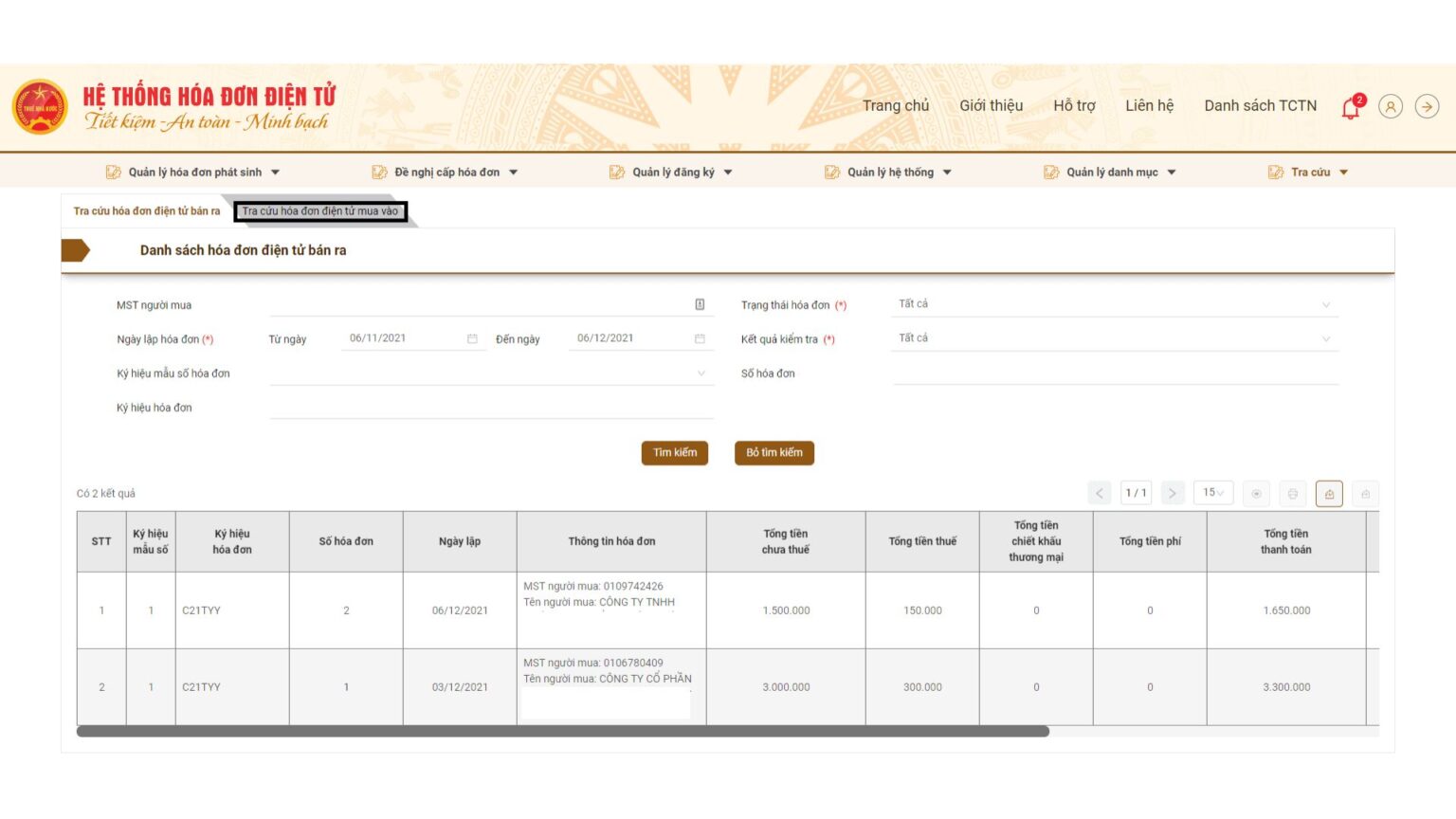1456x819 pixels.
Task: Click the user profile account icon
Action: coord(1390,106)
